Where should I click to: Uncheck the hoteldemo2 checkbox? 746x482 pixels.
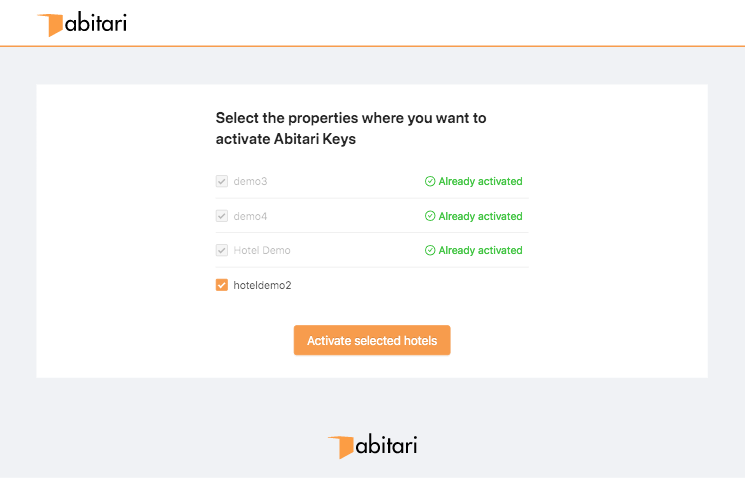222,285
